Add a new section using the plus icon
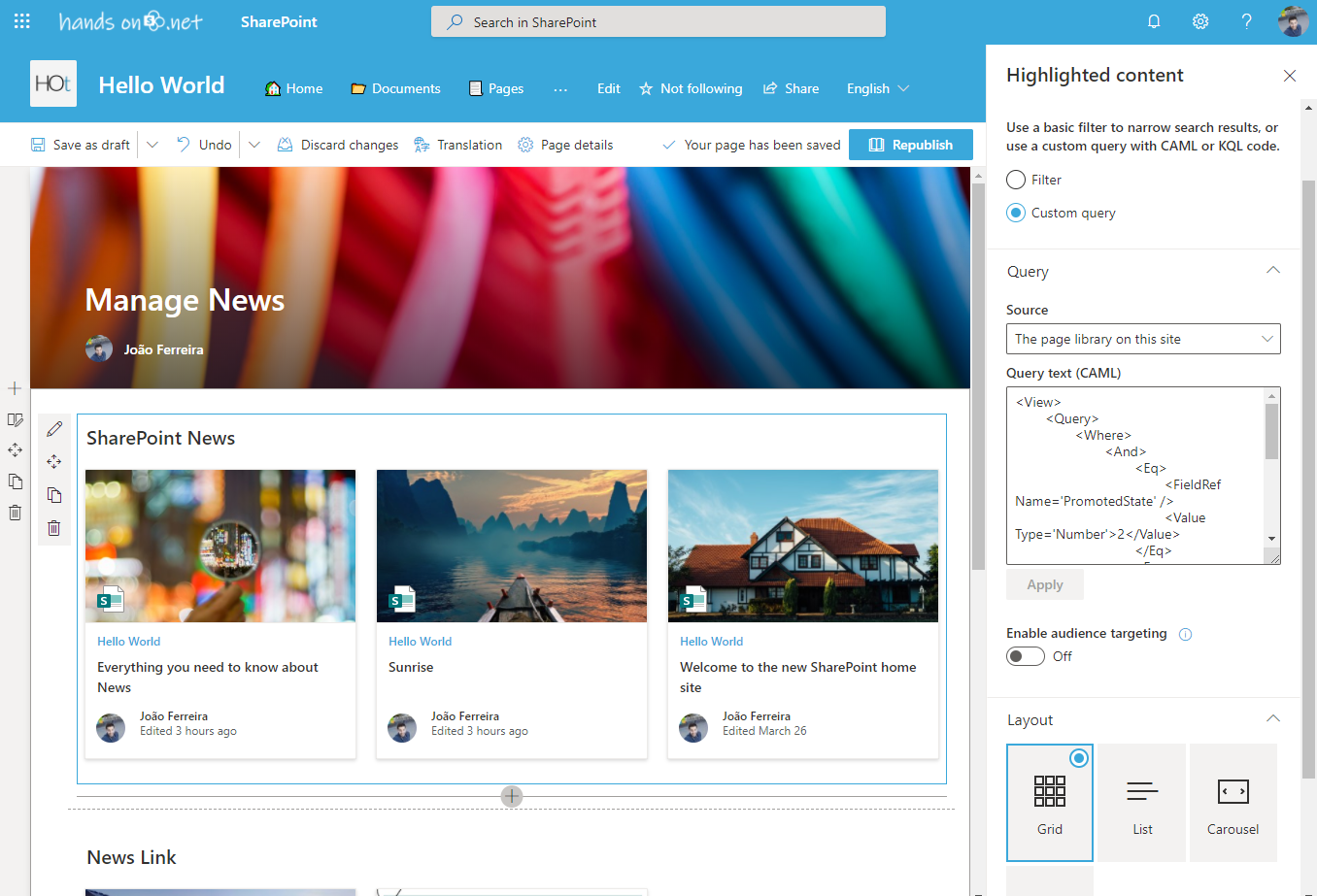This screenshot has height=896, width=1317. (15, 387)
